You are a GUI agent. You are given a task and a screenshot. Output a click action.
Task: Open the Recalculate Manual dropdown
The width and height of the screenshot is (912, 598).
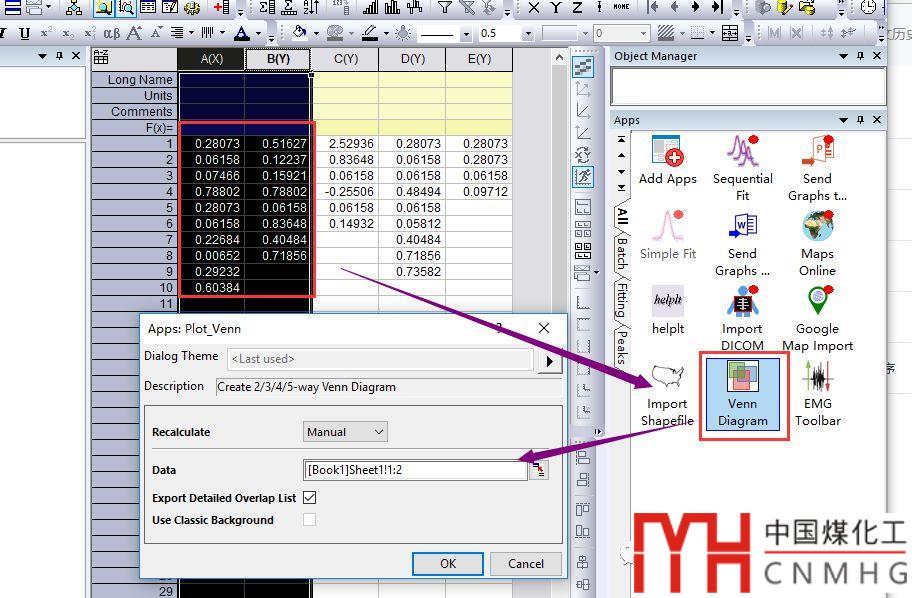click(x=345, y=432)
